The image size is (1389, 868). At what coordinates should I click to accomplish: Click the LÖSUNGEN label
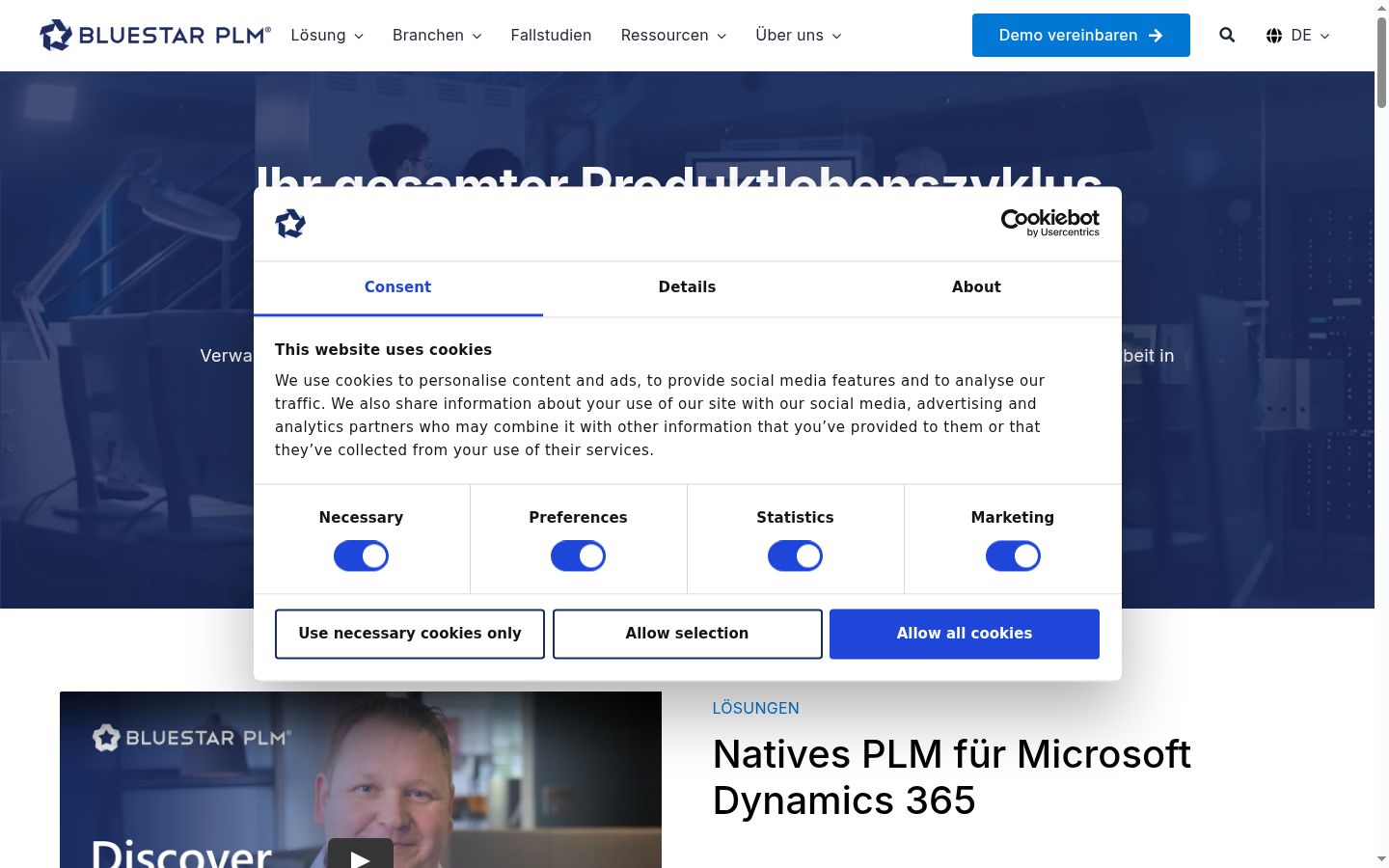(756, 709)
